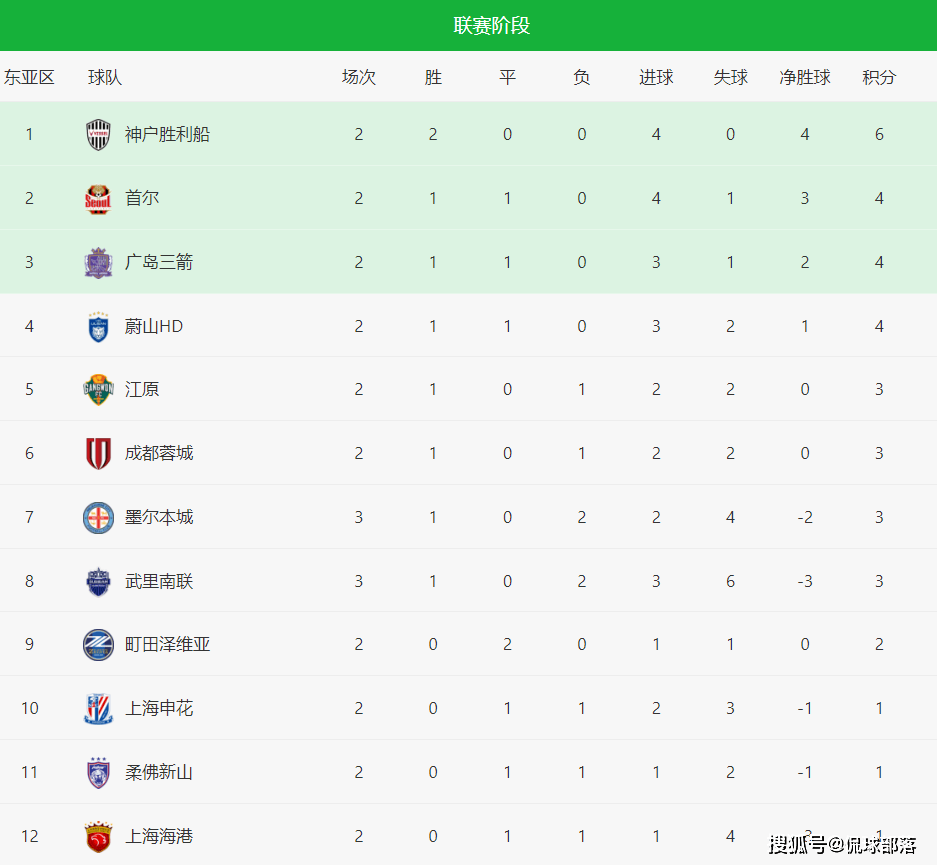
Task: Click the Johor Darul Ta'zim crest
Action: point(98,772)
